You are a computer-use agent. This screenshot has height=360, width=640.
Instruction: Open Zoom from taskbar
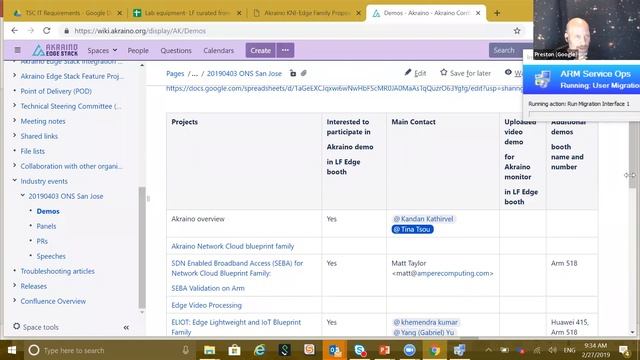[409, 350]
